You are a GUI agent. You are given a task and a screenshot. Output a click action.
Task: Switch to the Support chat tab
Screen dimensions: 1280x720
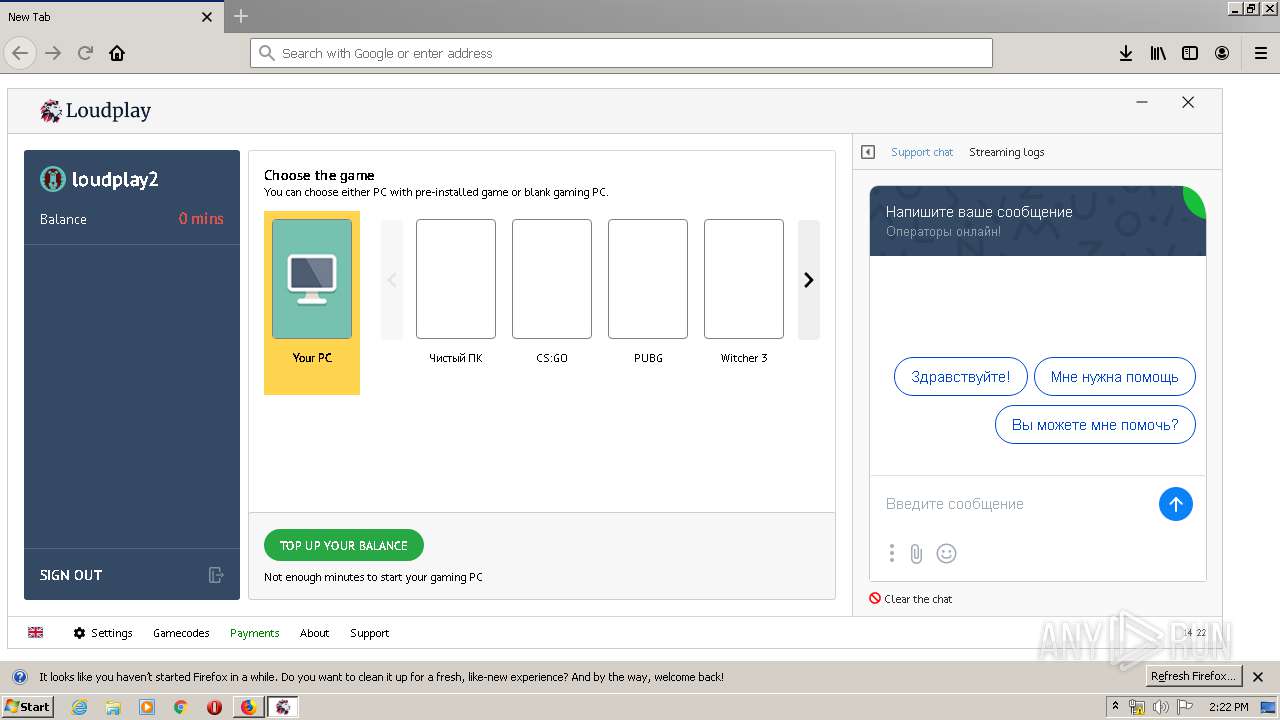pyautogui.click(x=922, y=152)
